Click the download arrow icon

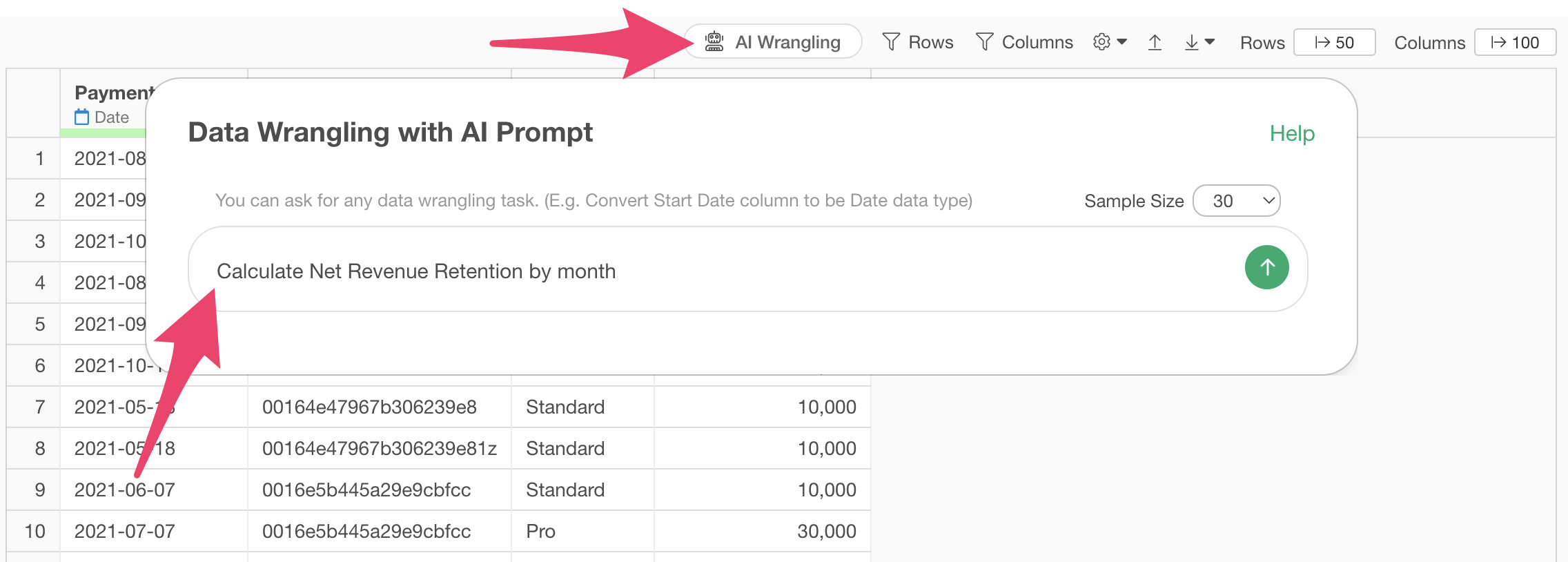[1192, 43]
